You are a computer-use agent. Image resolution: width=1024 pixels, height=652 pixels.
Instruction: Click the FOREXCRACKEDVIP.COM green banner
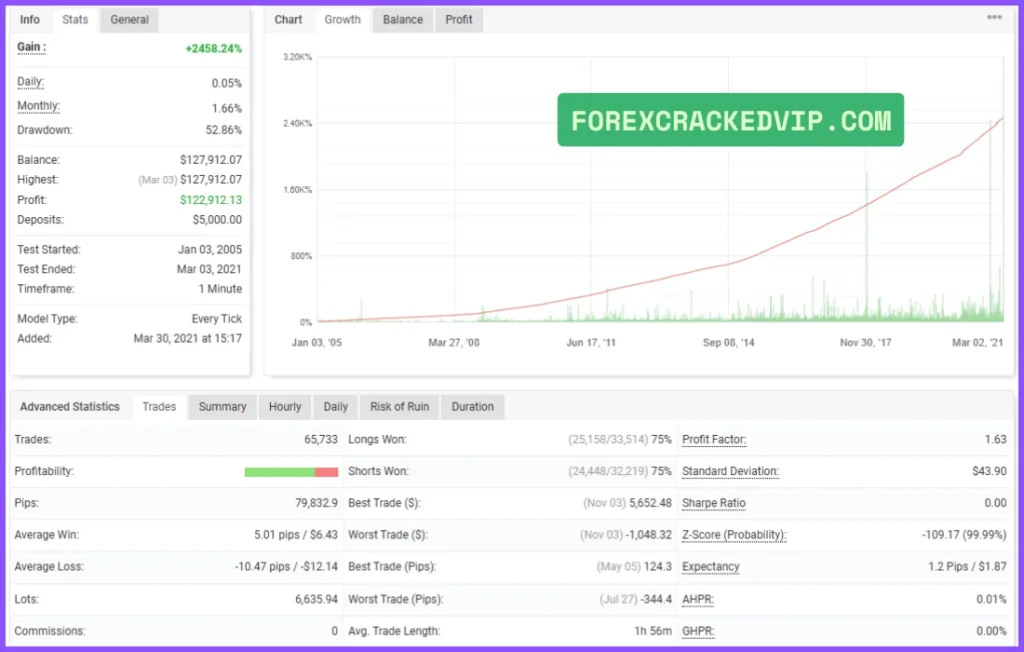click(x=730, y=121)
